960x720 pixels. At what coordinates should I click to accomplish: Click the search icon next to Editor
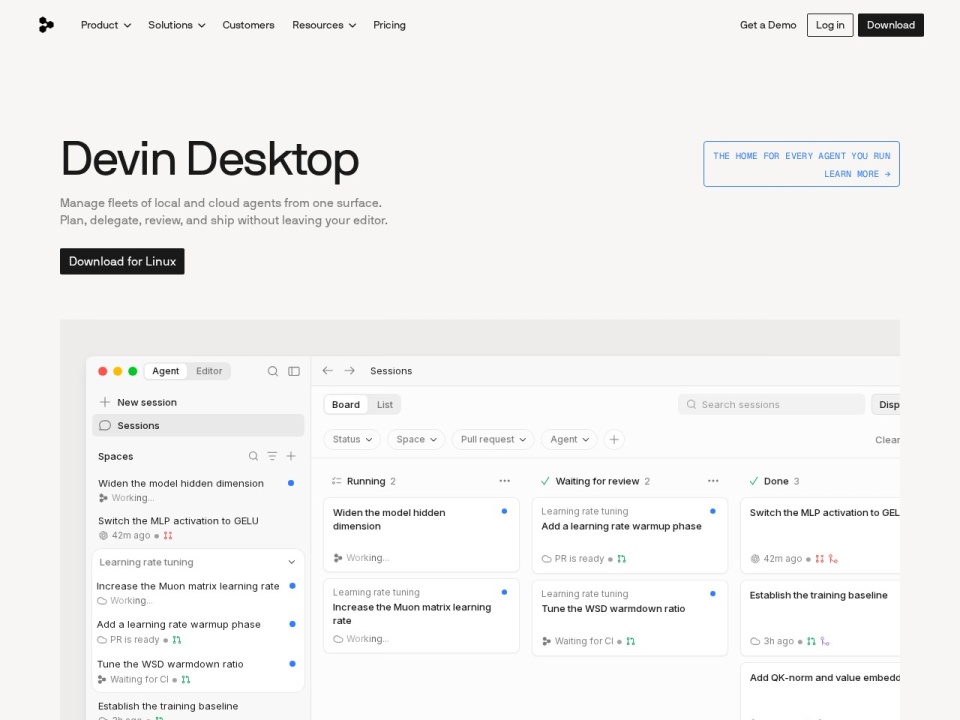[273, 371]
